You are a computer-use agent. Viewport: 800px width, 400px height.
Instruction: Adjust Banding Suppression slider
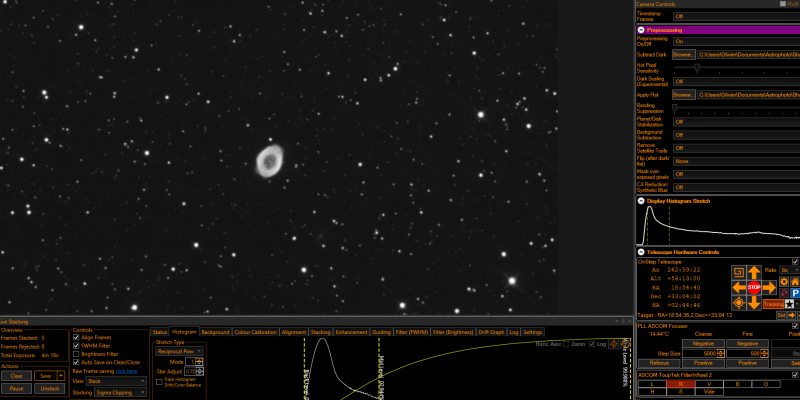(x=674, y=108)
